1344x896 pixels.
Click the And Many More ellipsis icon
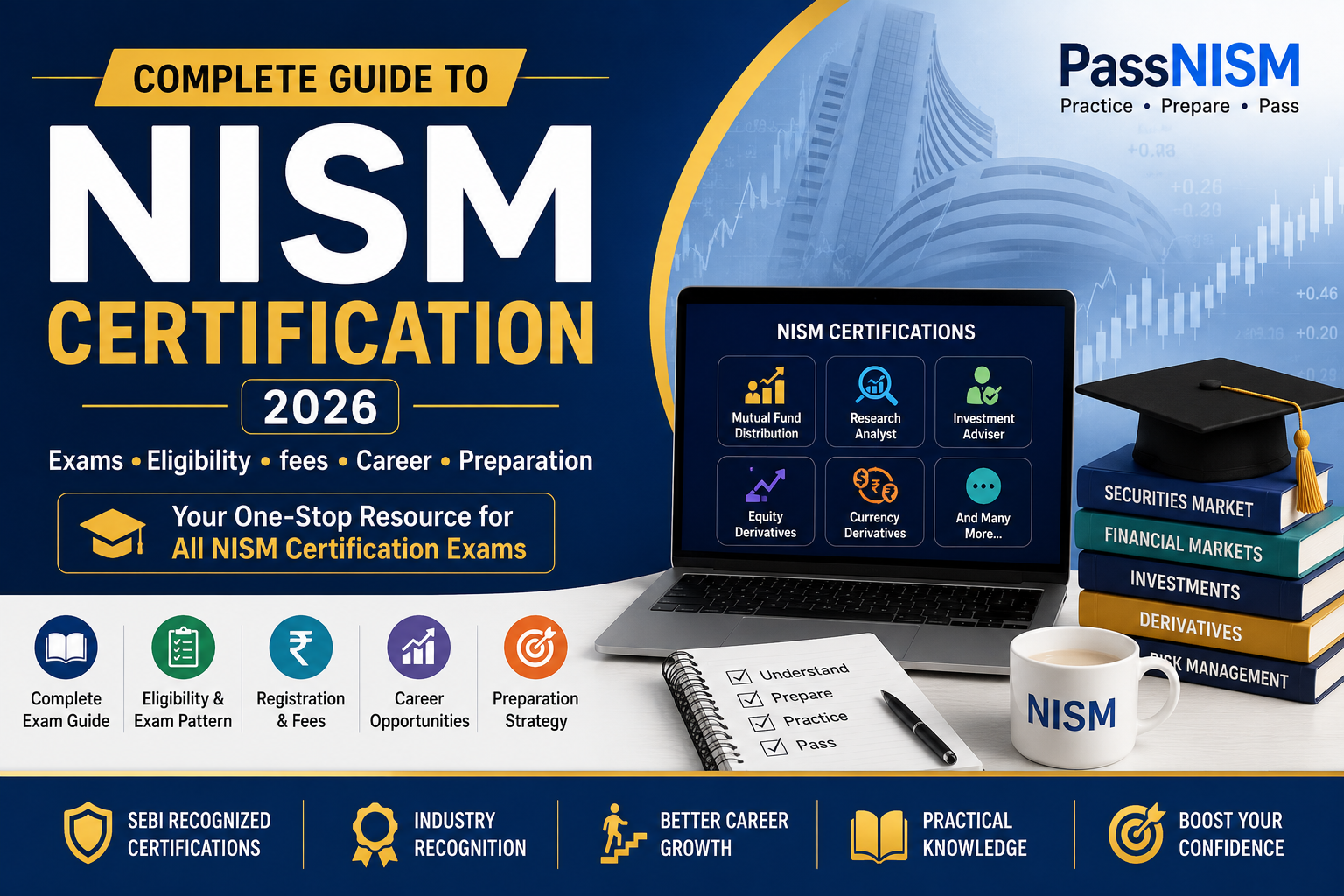[983, 486]
